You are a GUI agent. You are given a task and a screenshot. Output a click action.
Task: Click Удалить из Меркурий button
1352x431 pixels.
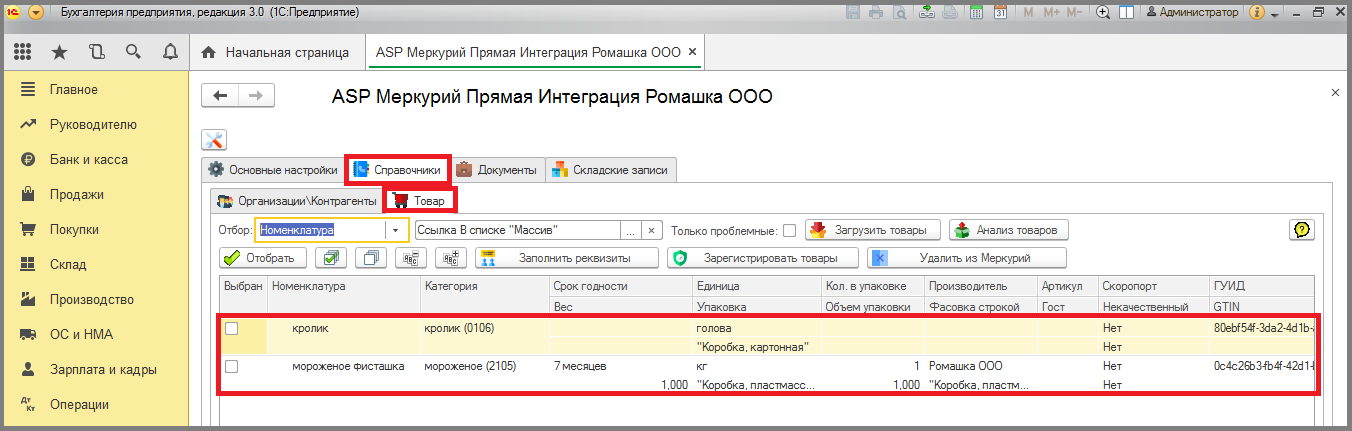tap(967, 258)
